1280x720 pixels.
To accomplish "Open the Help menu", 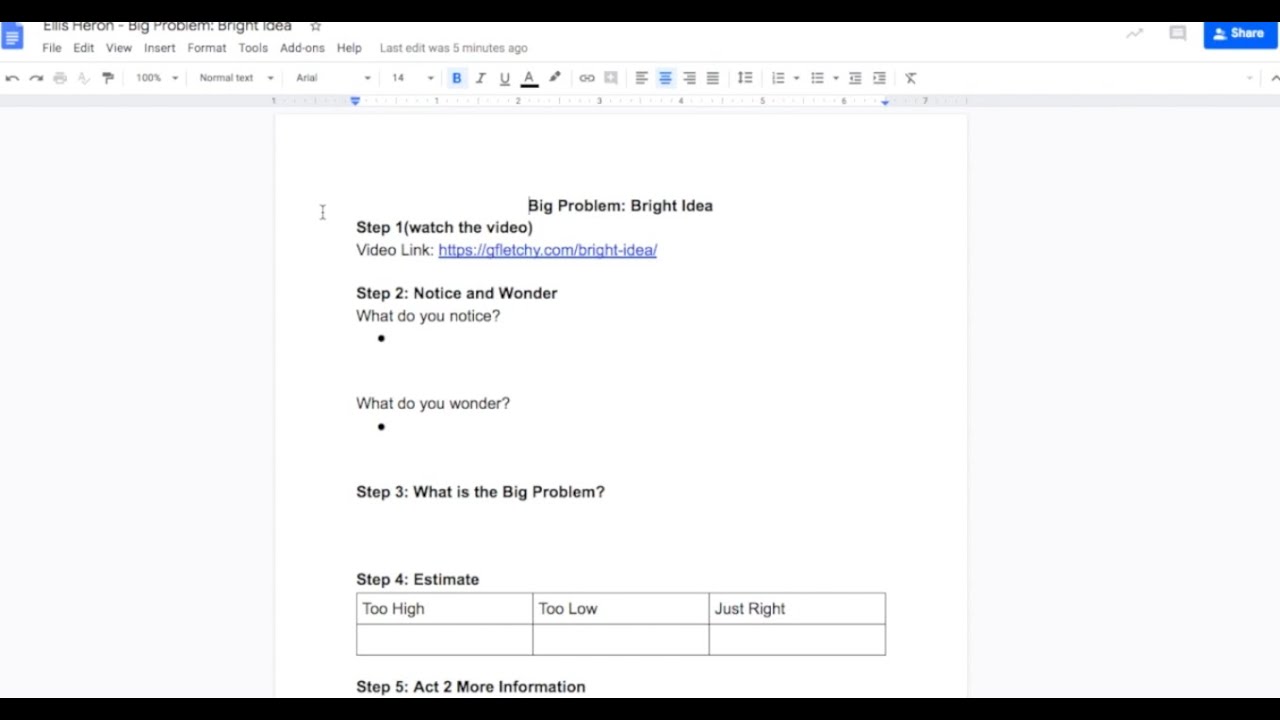I will click(x=349, y=48).
